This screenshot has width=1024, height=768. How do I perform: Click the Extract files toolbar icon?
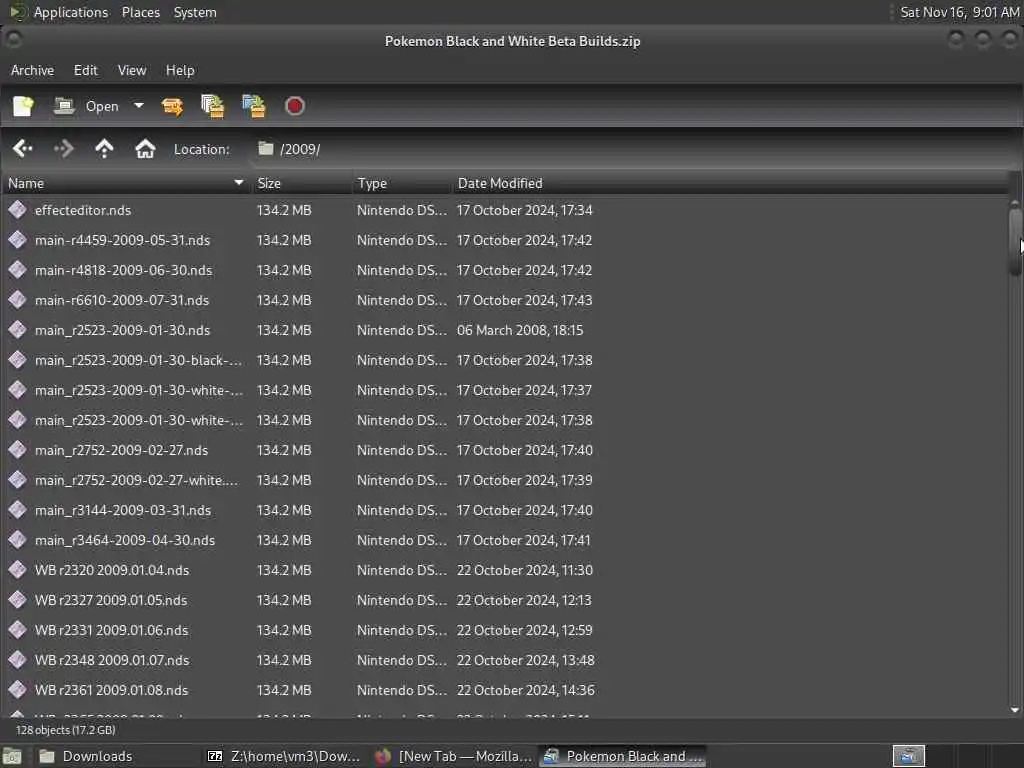coord(172,106)
